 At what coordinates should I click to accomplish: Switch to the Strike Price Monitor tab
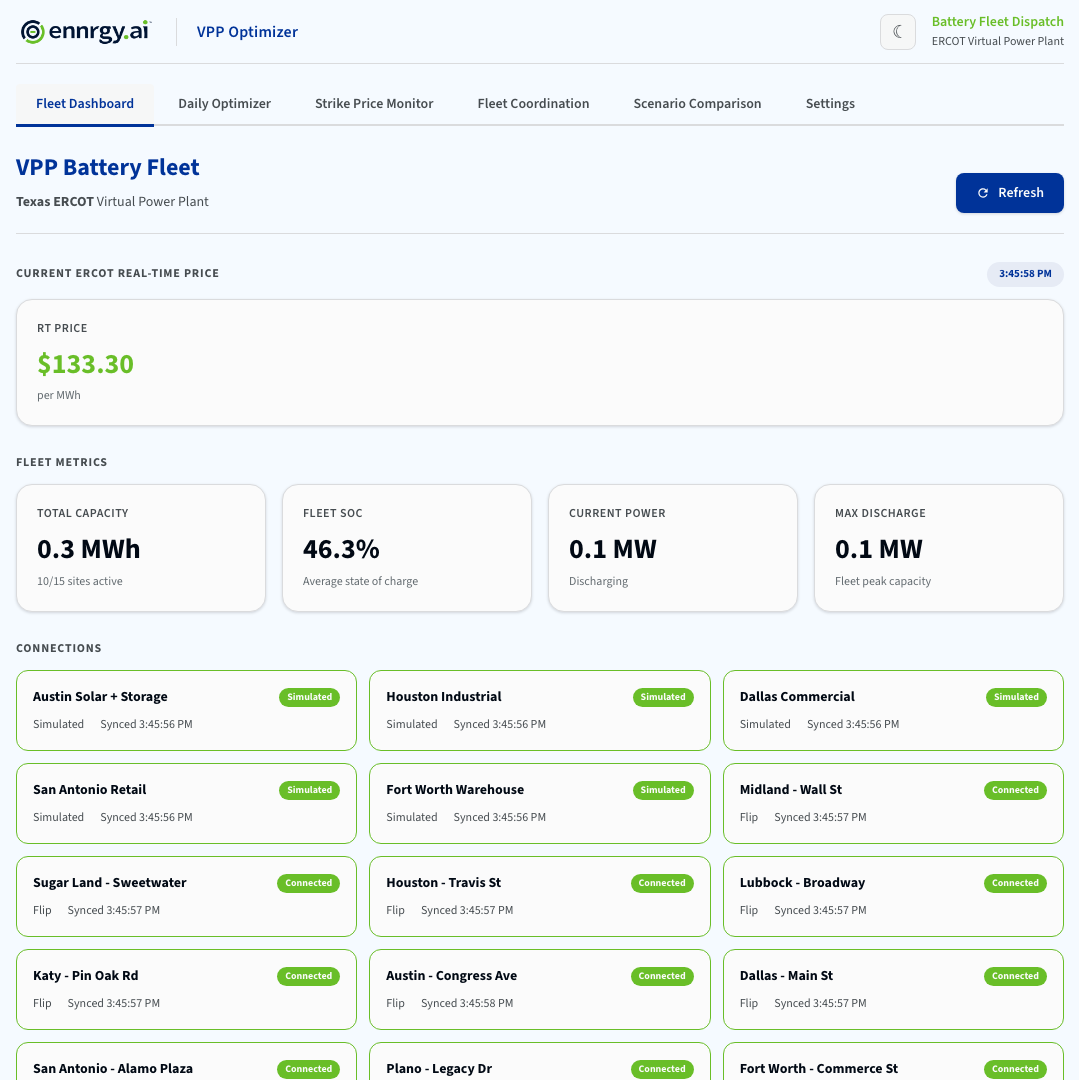[x=373, y=103]
